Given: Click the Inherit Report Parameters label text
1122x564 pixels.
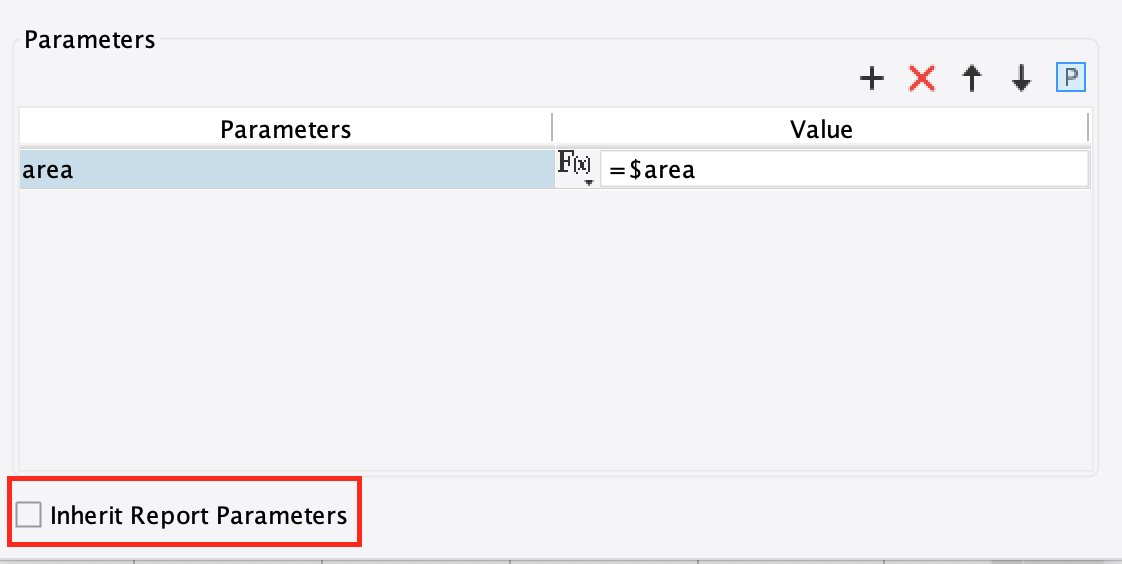Looking at the screenshot, I should click(198, 516).
